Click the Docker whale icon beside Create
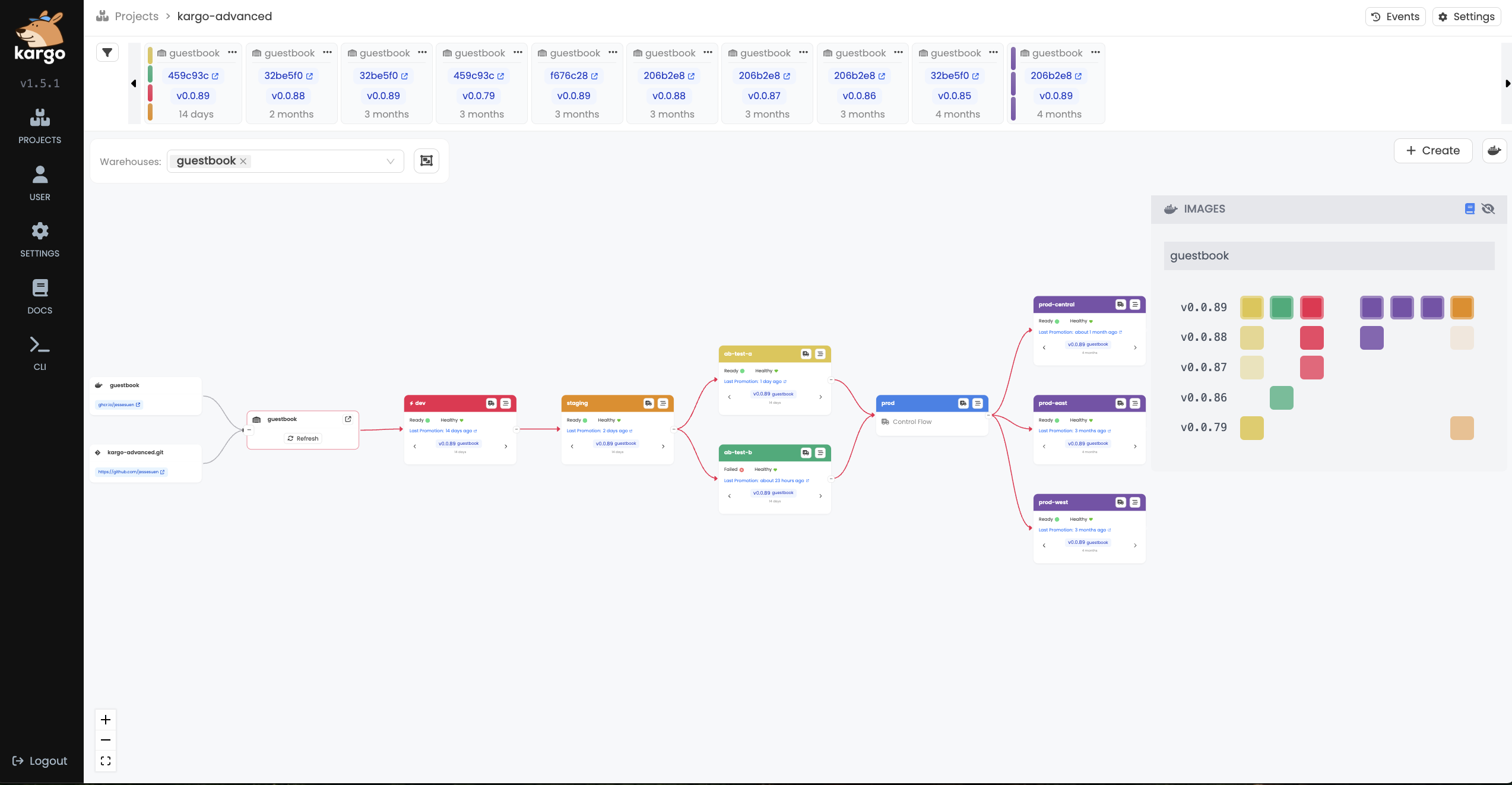 1494,150
